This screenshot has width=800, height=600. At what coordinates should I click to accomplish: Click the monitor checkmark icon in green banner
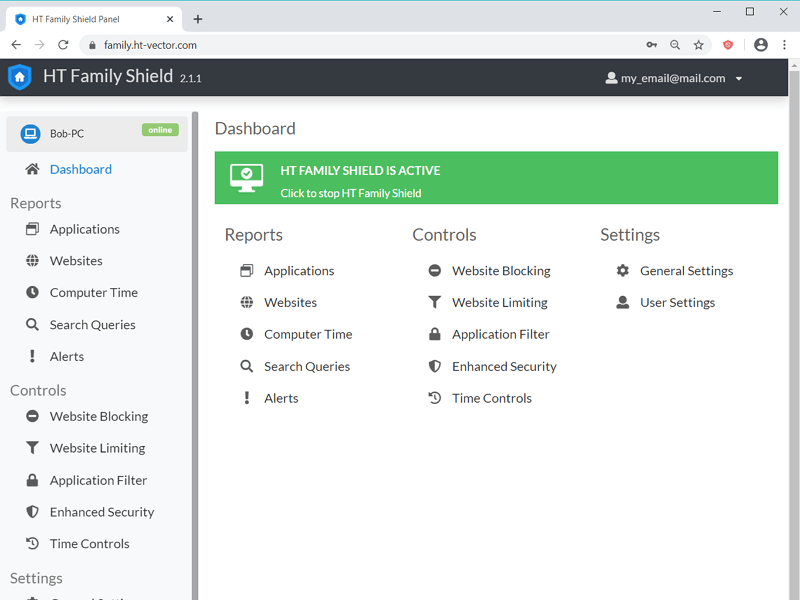[246, 178]
